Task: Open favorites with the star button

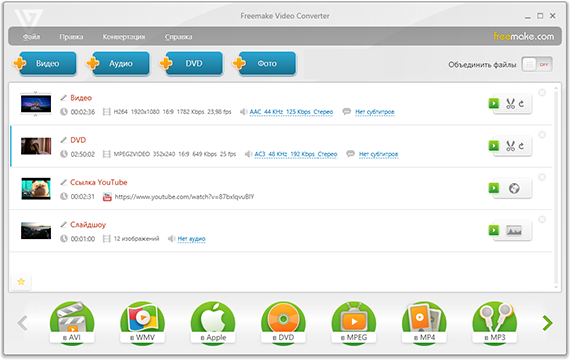Action: [21, 281]
